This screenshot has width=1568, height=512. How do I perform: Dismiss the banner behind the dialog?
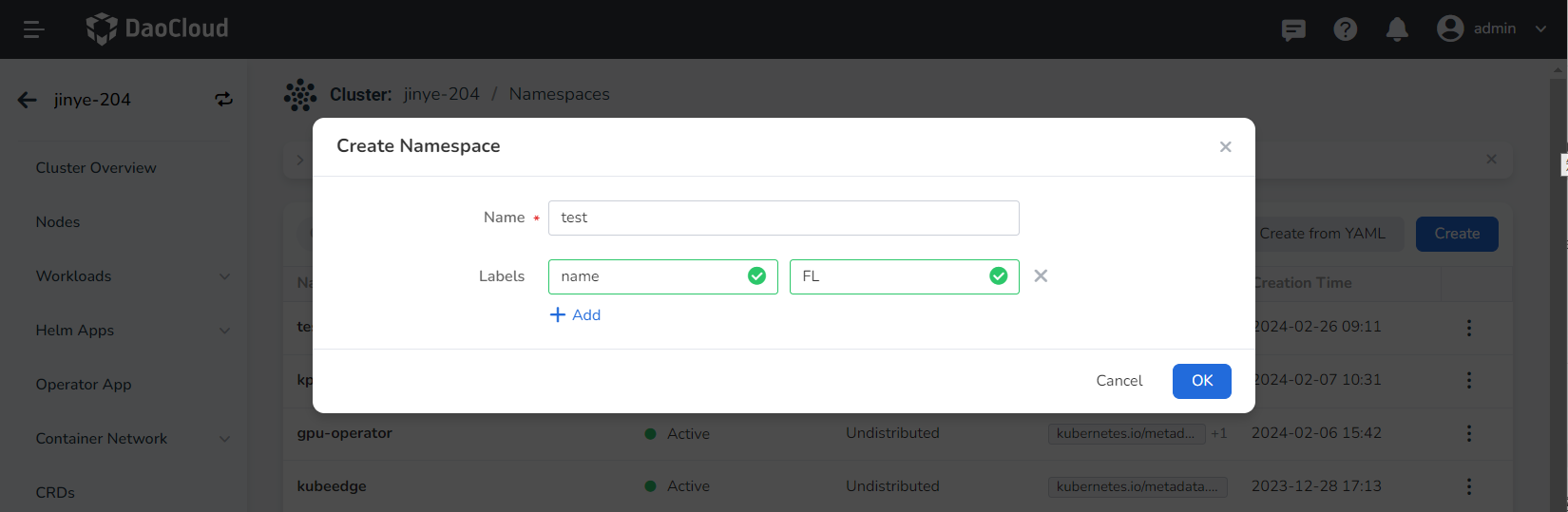(x=1491, y=159)
